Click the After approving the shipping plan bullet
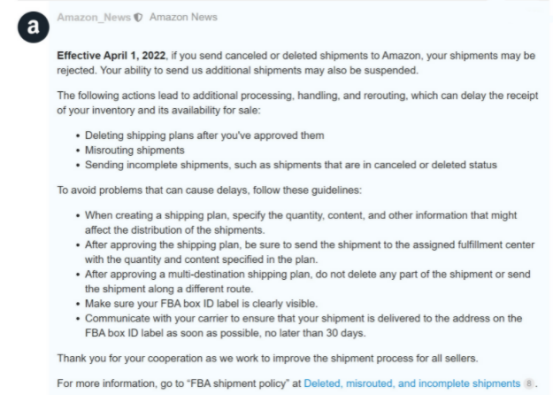Viewport: 554px width, 395px height. [x=310, y=252]
